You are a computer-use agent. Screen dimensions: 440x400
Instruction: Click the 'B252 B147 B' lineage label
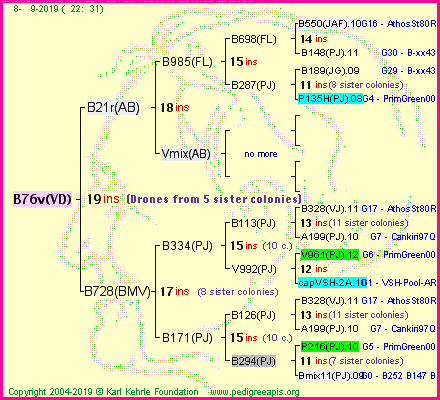[409, 376]
